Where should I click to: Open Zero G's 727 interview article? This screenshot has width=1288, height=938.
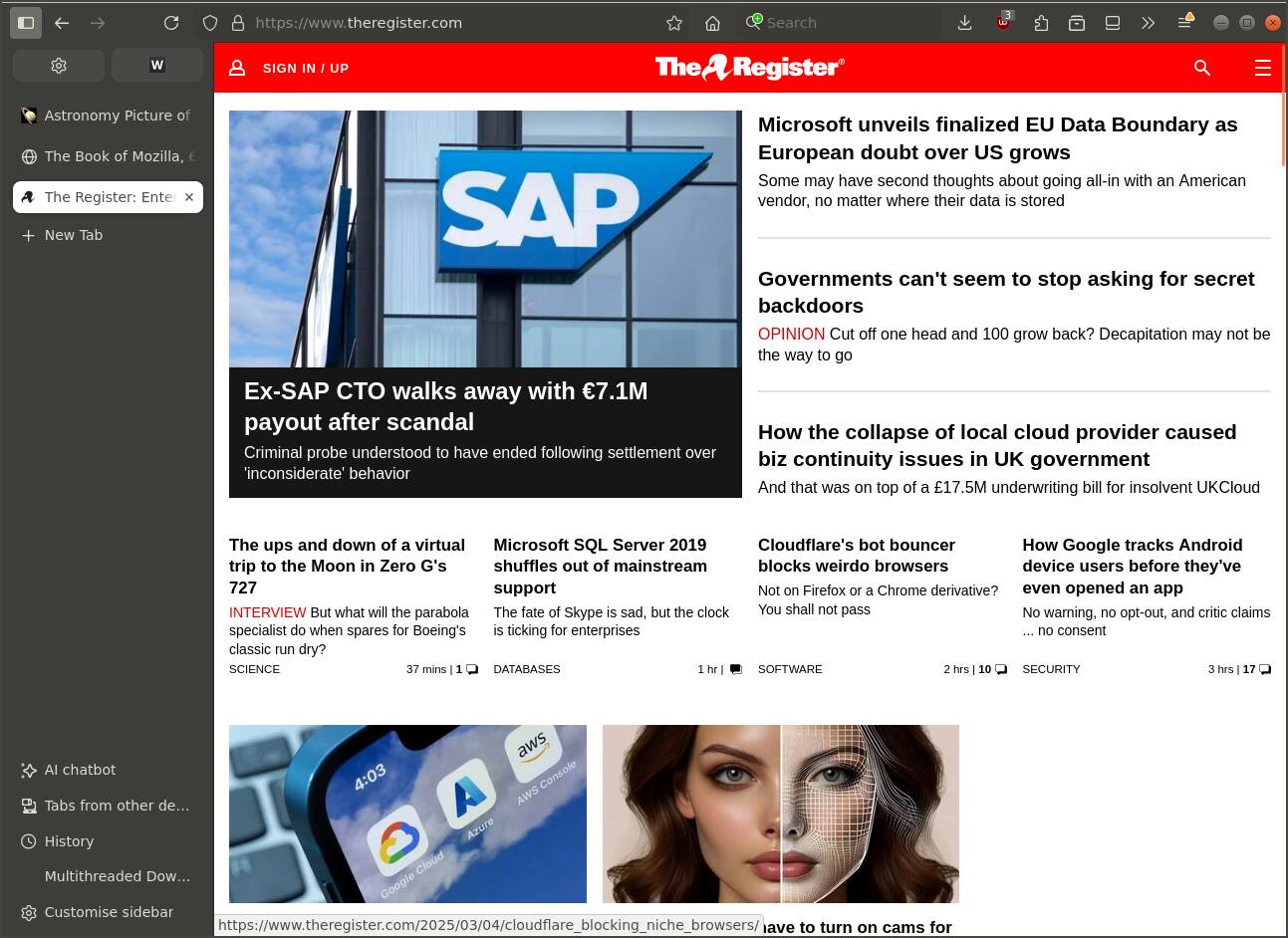347,566
